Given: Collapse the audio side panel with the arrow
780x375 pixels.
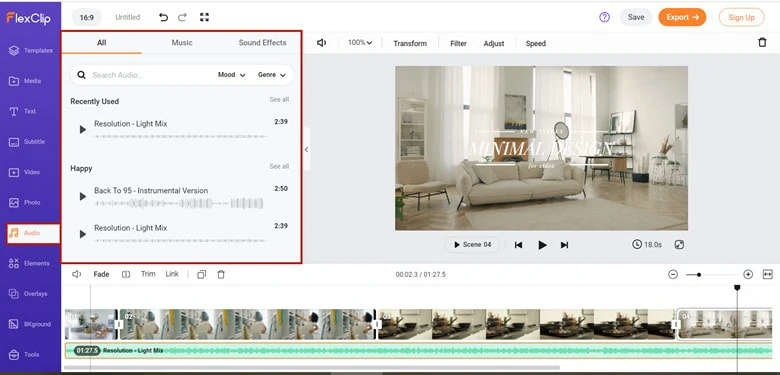Looking at the screenshot, I should click(306, 149).
